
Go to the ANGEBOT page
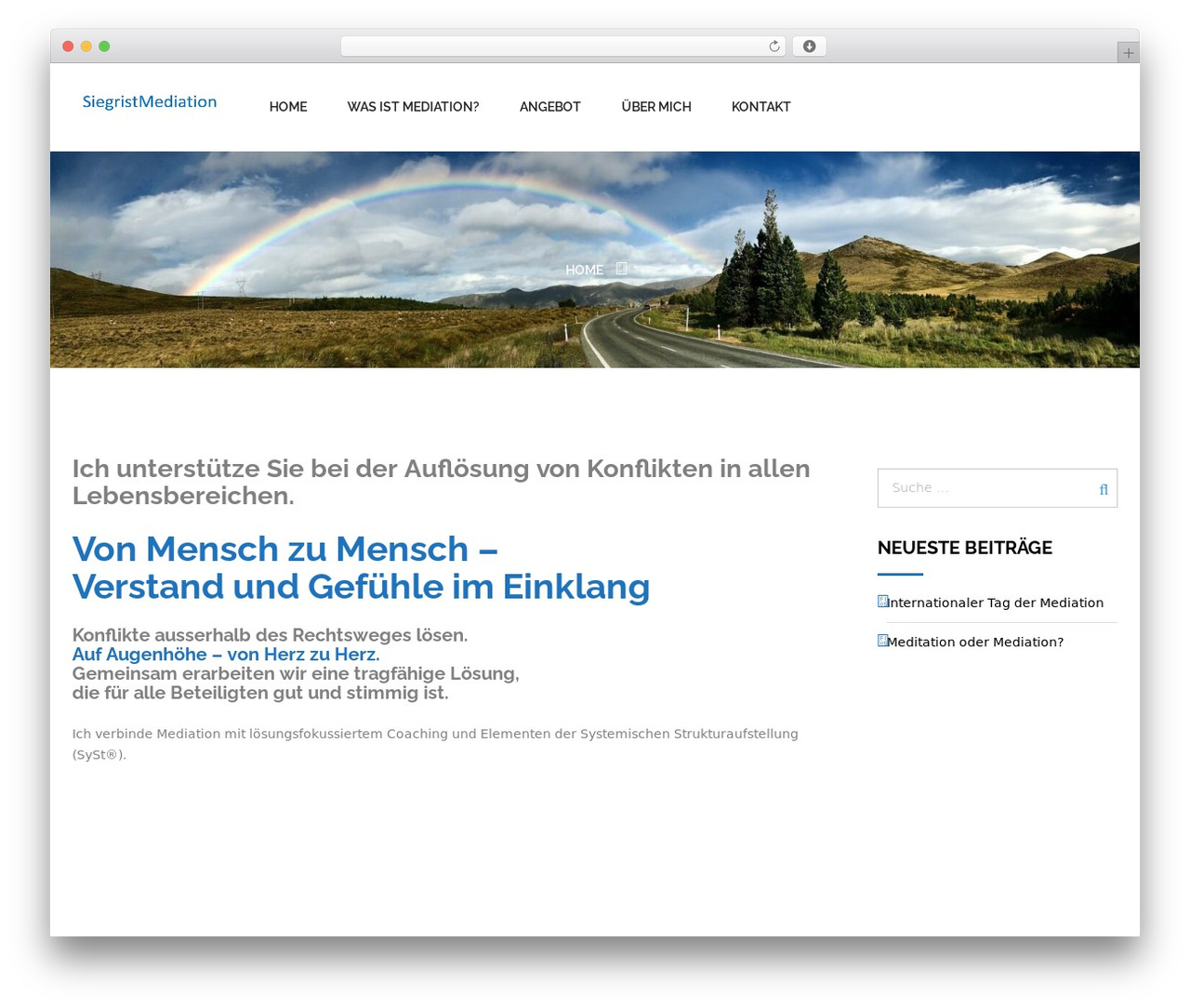click(x=550, y=107)
